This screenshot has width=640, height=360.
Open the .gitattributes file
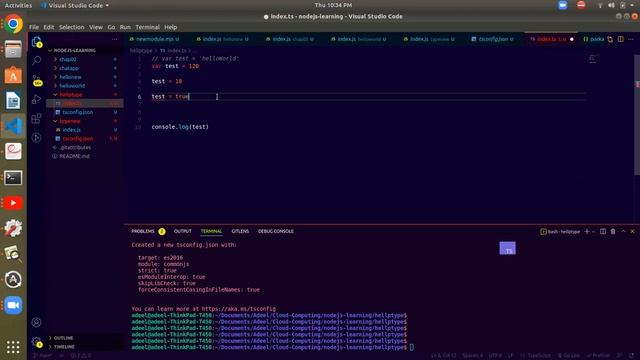pyautogui.click(x=75, y=147)
